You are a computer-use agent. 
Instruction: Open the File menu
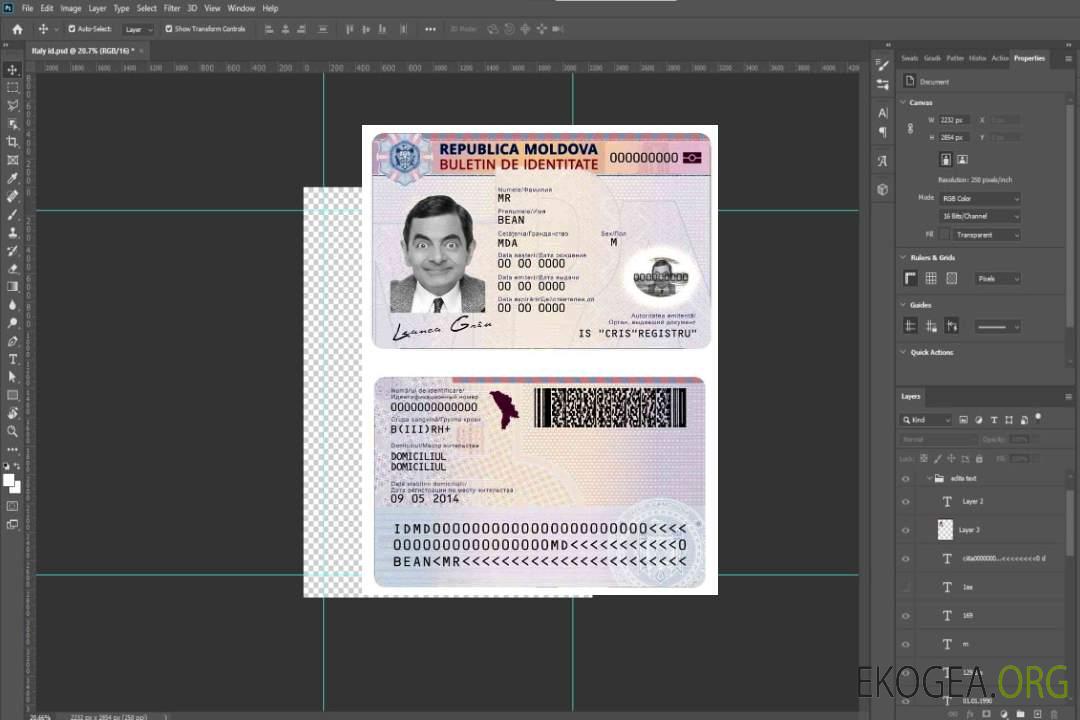[x=27, y=8]
